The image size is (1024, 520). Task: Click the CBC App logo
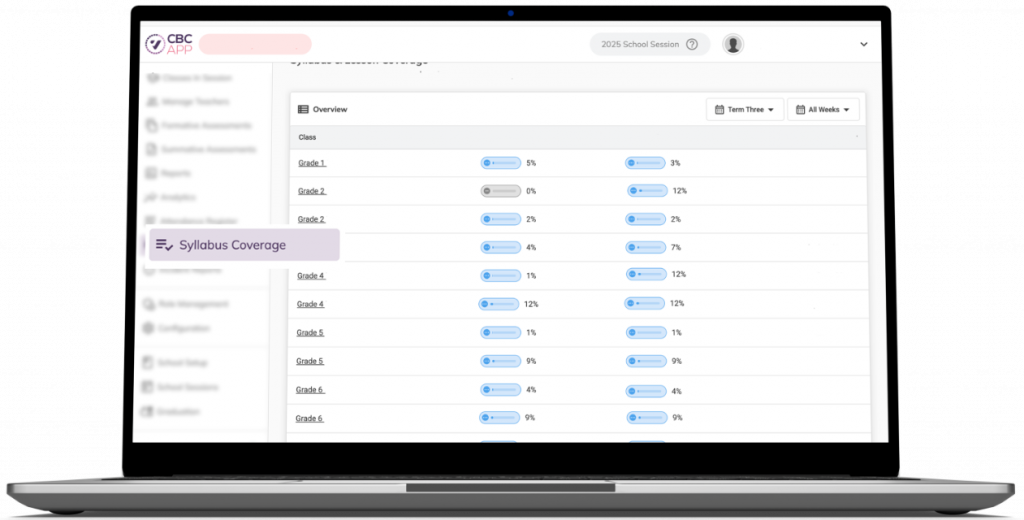168,44
